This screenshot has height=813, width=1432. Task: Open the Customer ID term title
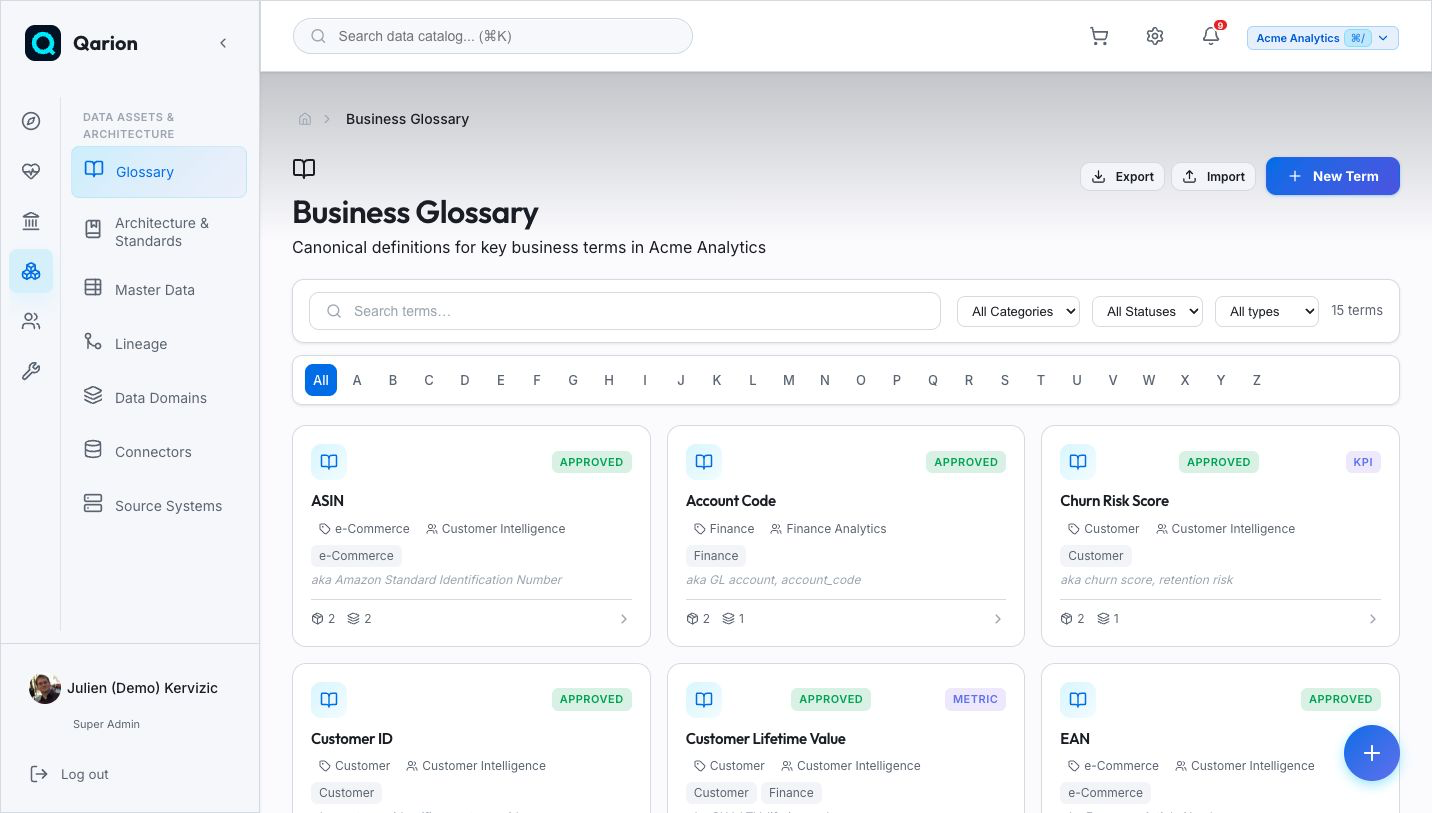pos(352,739)
